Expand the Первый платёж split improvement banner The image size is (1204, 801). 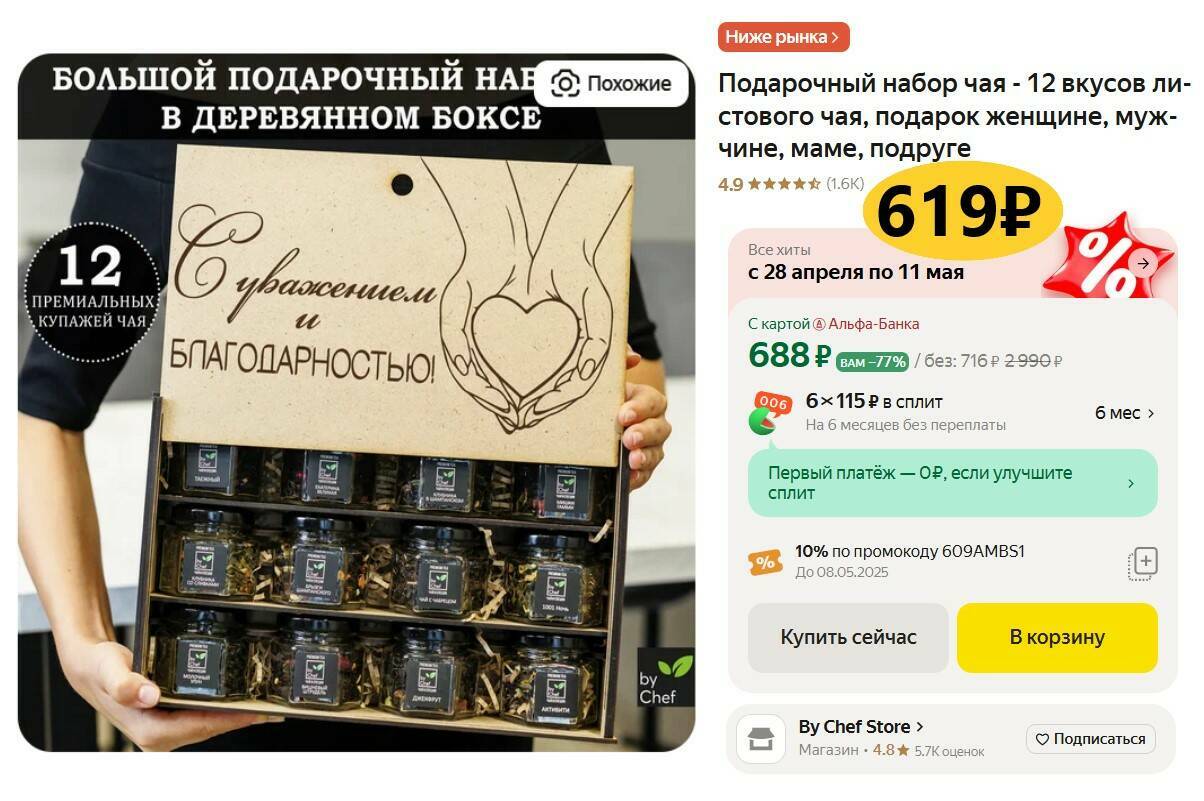pyautogui.click(x=952, y=483)
